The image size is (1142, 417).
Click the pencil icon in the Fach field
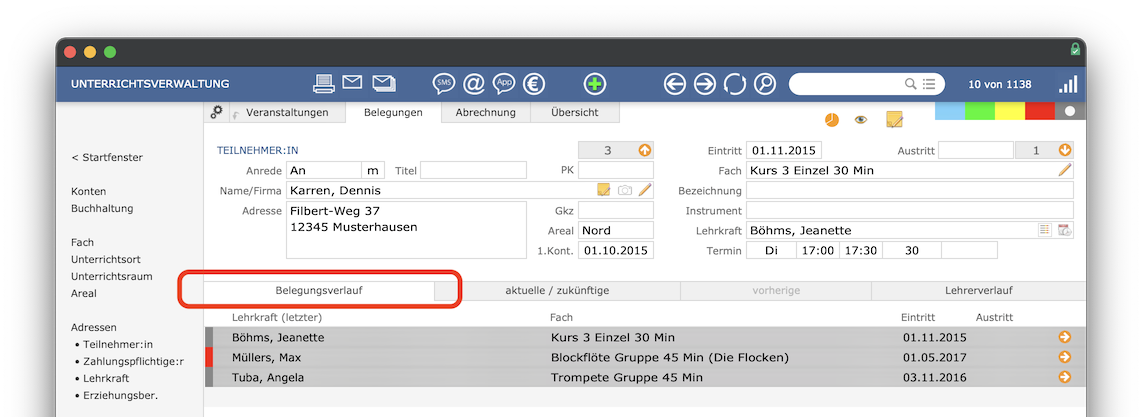tap(1065, 170)
